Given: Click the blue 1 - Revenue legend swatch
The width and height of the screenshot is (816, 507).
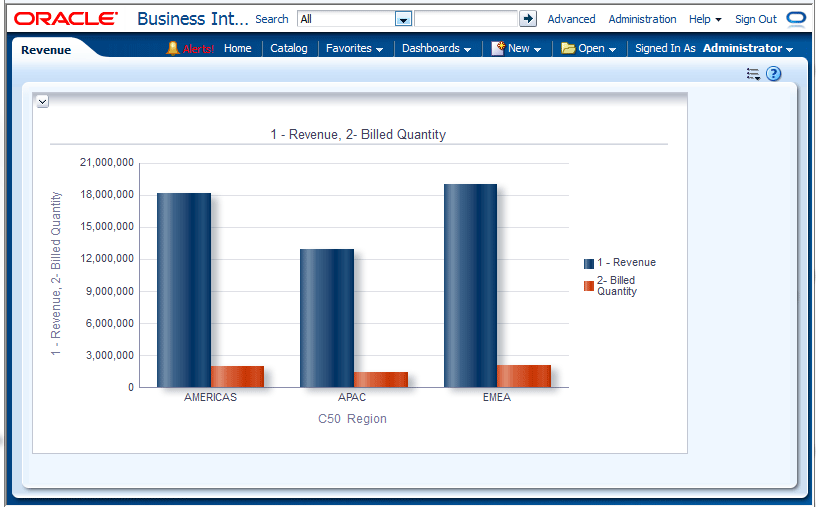Looking at the screenshot, I should (x=589, y=263).
